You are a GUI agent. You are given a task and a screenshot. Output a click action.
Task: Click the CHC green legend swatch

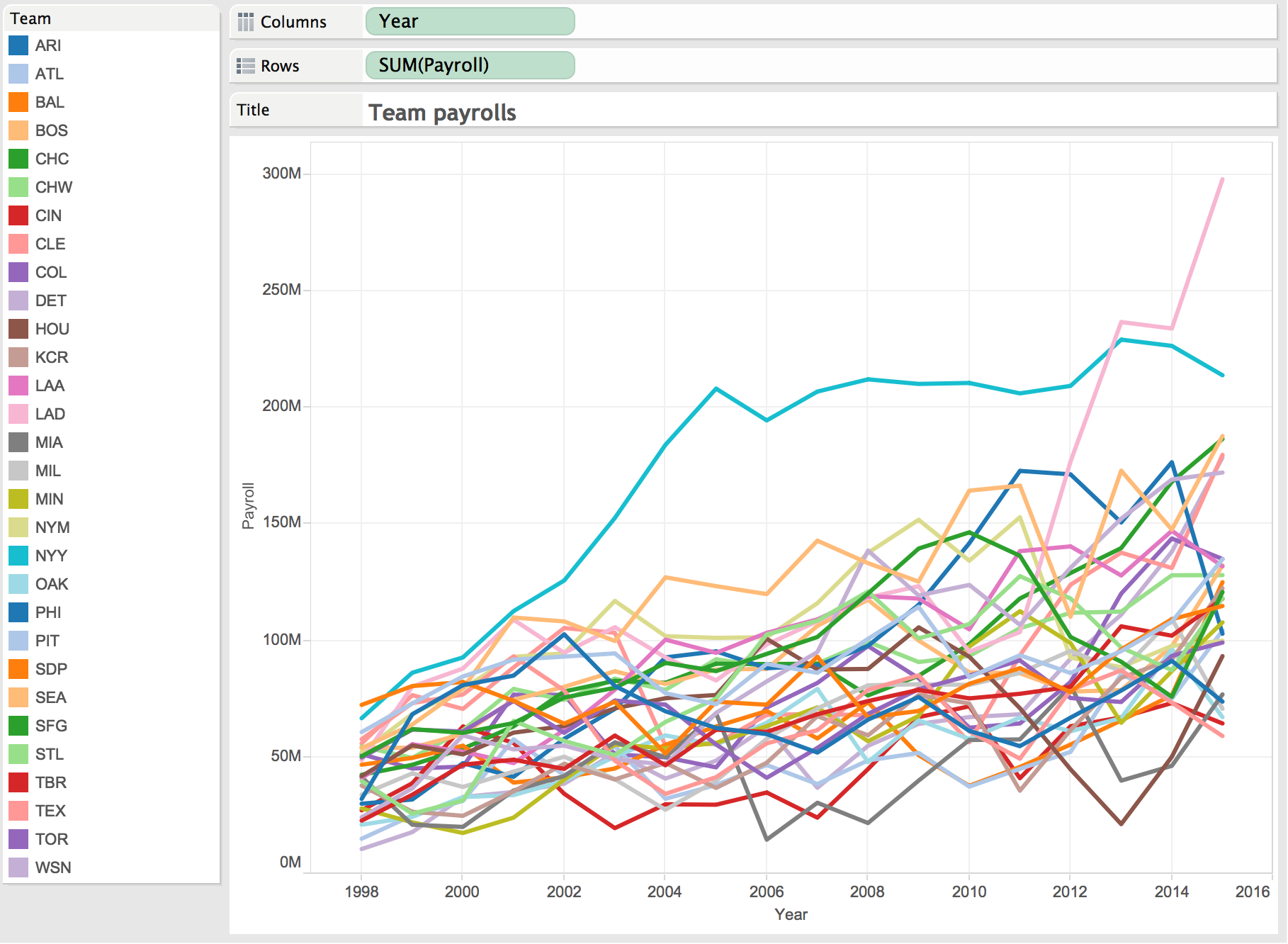tap(18, 159)
